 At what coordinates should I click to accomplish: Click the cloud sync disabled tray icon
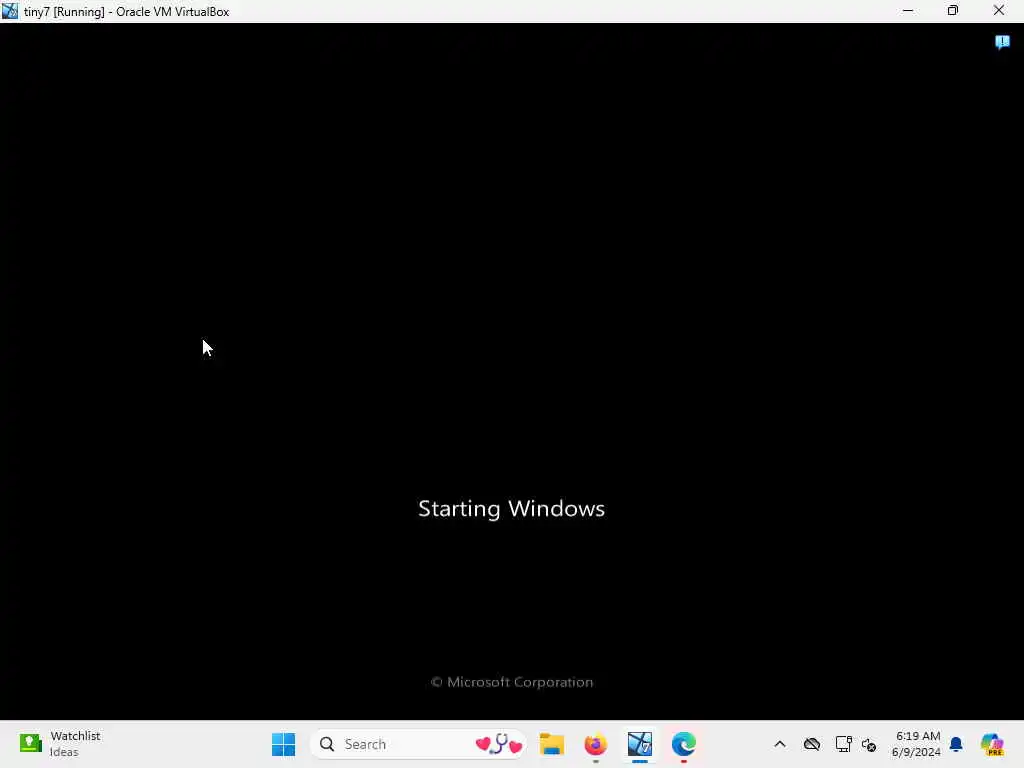click(x=812, y=744)
